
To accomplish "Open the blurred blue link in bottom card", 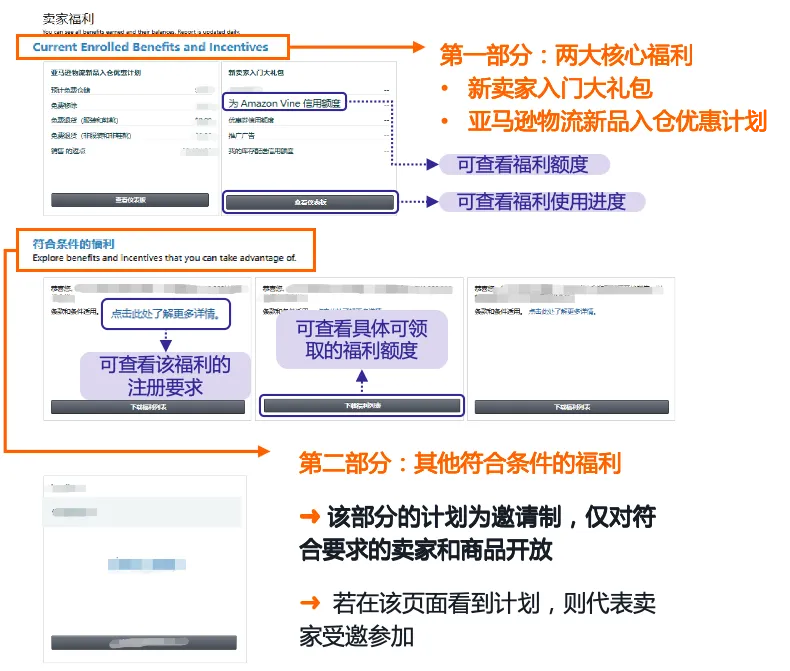I will tap(147, 564).
